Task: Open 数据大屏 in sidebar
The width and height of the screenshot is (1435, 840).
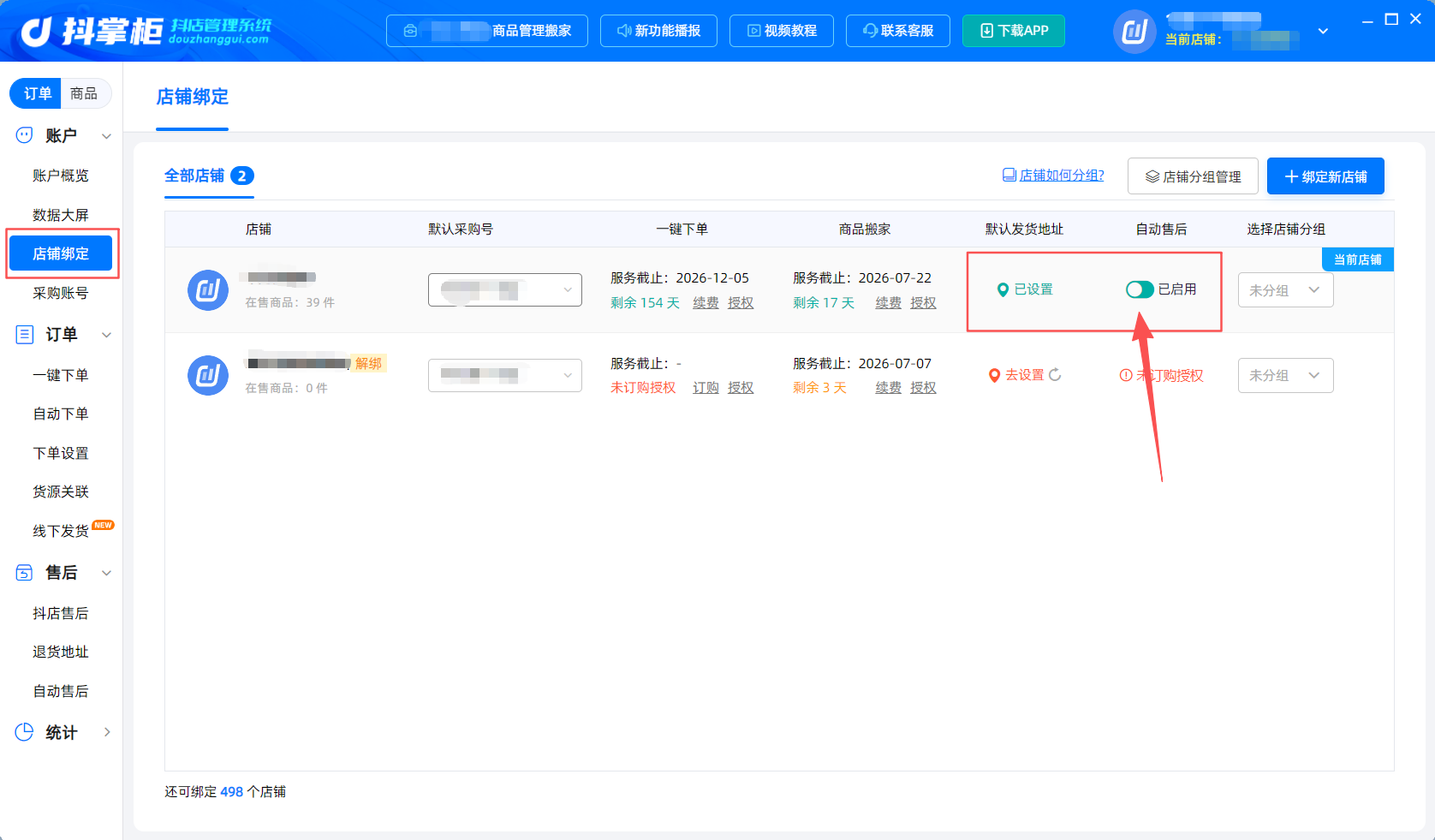Action: point(61,215)
